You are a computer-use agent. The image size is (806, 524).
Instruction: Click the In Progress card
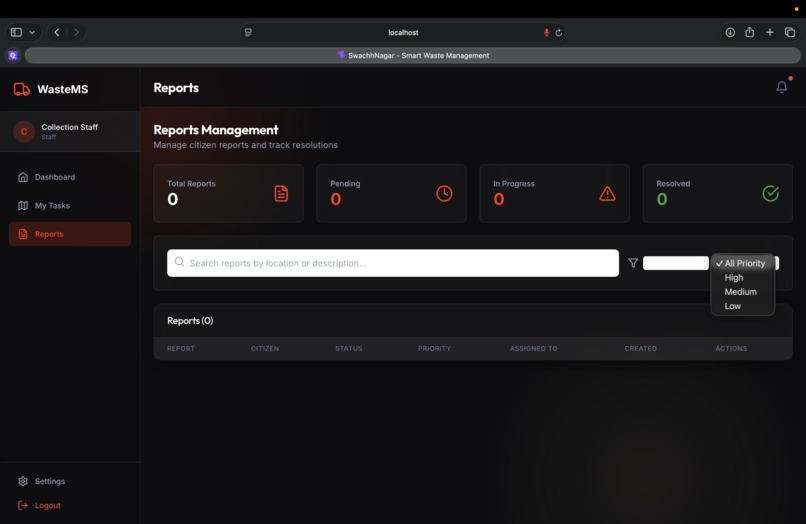point(554,193)
